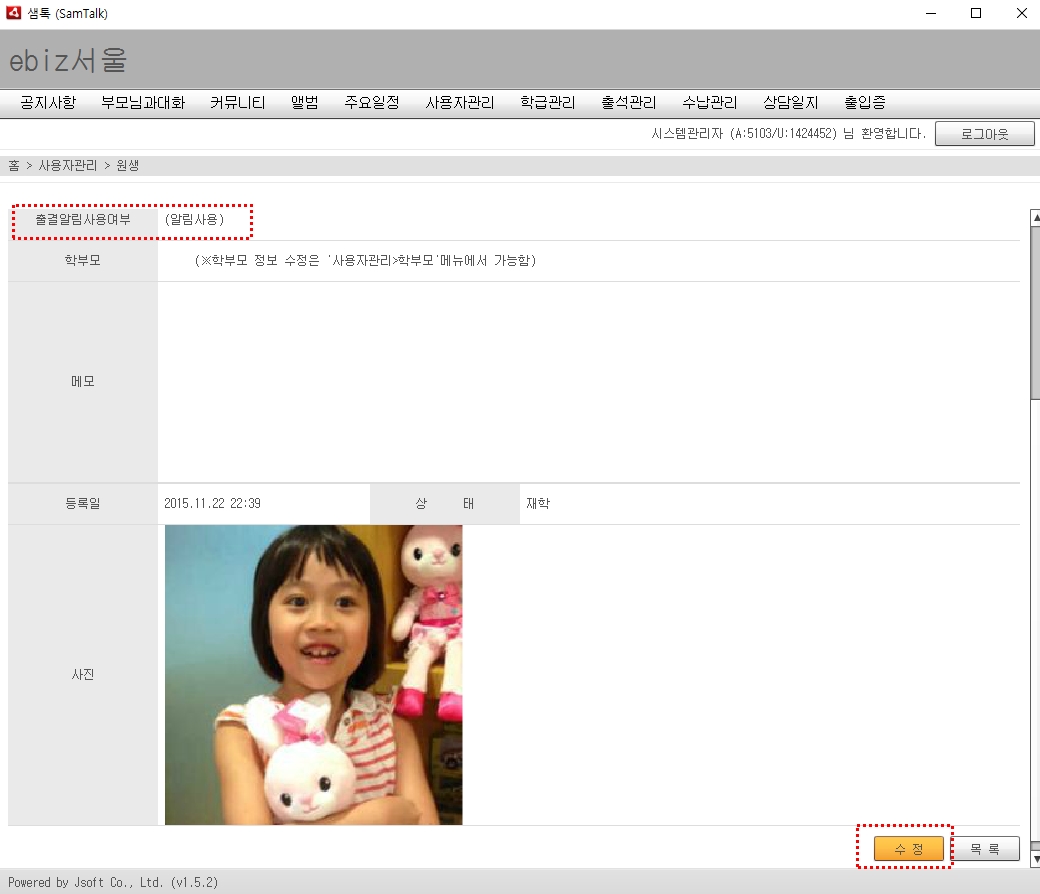1040x894 pixels.
Task: Maximize the SamTalk window
Action: click(976, 13)
